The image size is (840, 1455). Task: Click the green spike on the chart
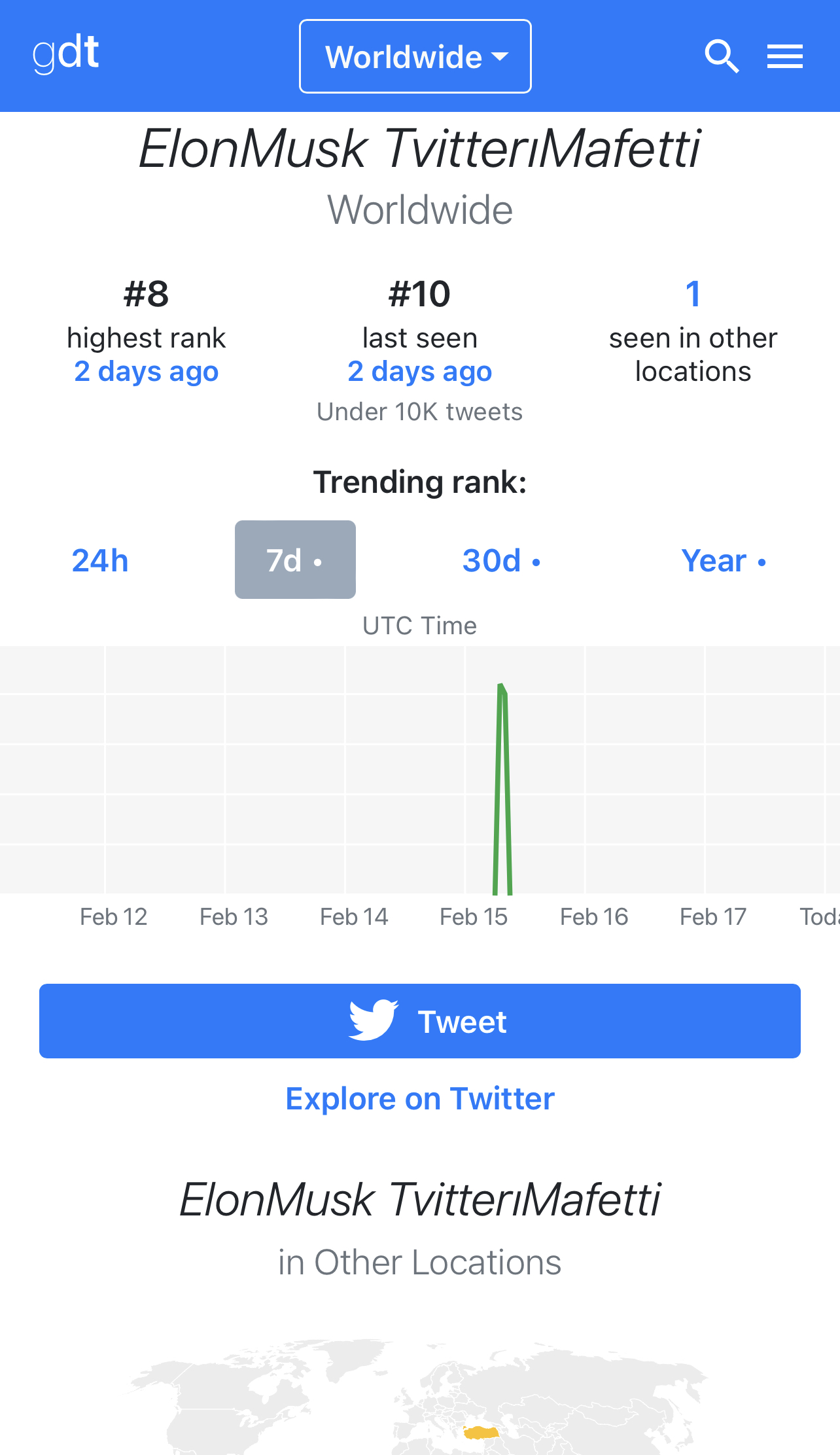[x=502, y=789]
